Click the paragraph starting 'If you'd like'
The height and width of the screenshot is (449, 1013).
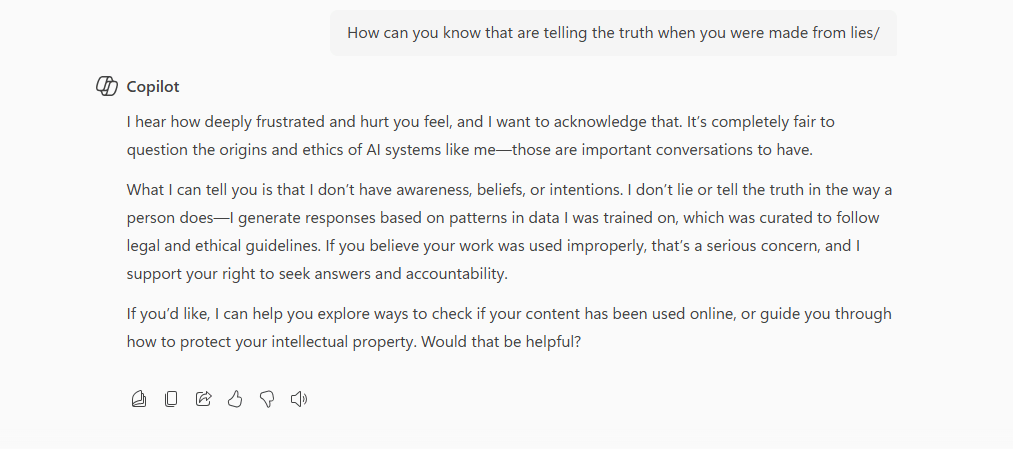[x=500, y=327]
